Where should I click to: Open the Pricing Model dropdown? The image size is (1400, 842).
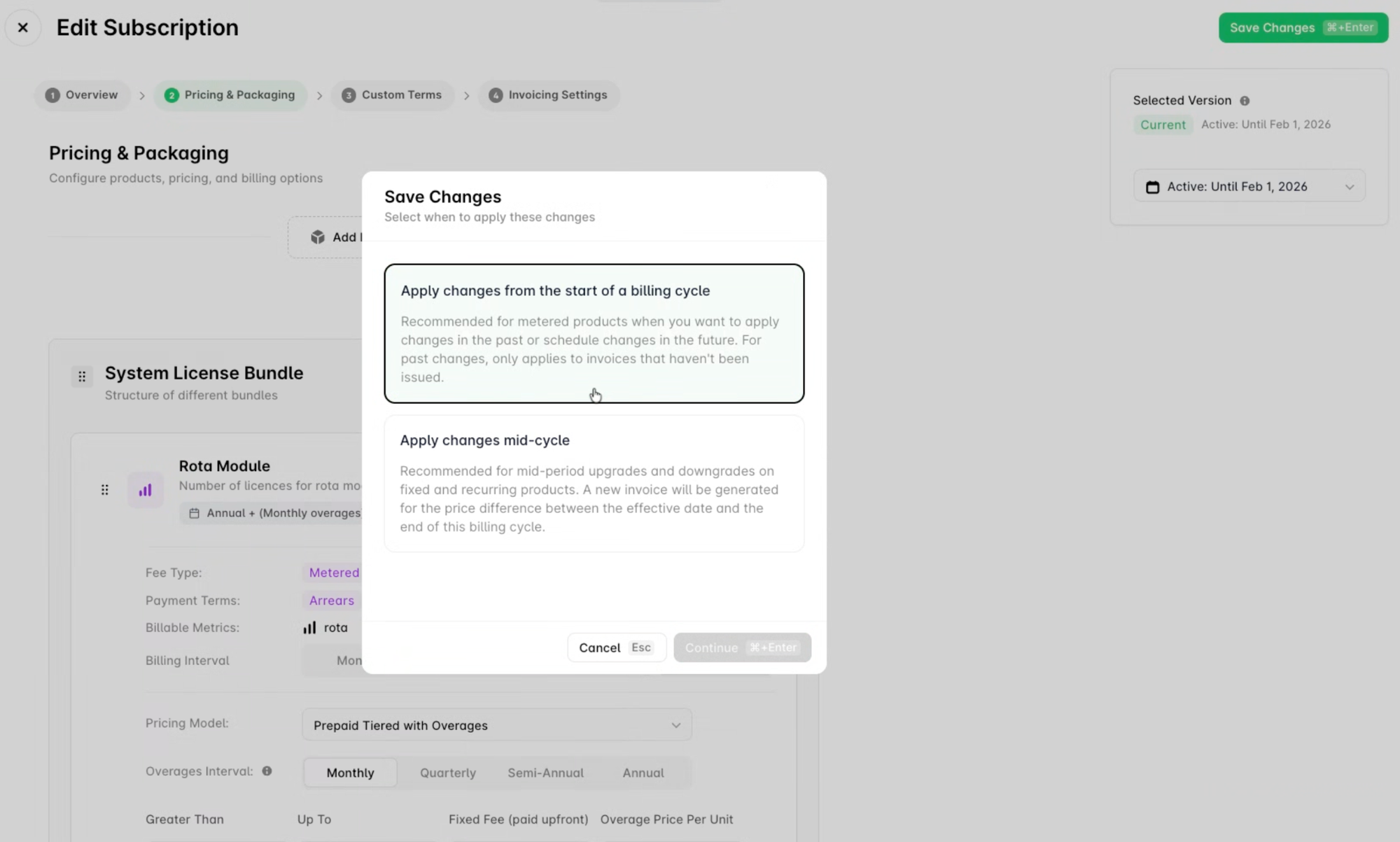coord(497,724)
